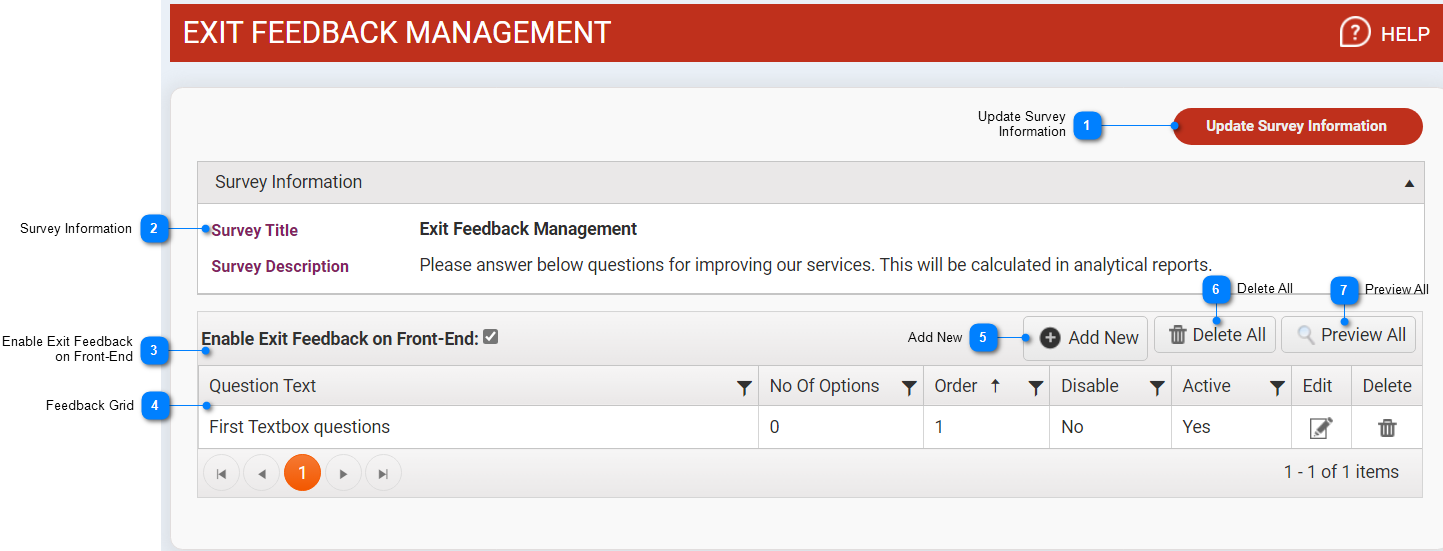Go to the first page of results
Image resolution: width=1443 pixels, height=551 pixels.
(x=221, y=473)
